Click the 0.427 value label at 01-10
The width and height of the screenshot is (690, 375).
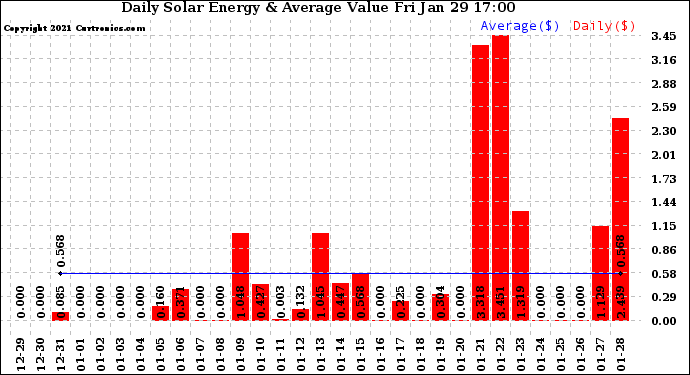[261, 302]
